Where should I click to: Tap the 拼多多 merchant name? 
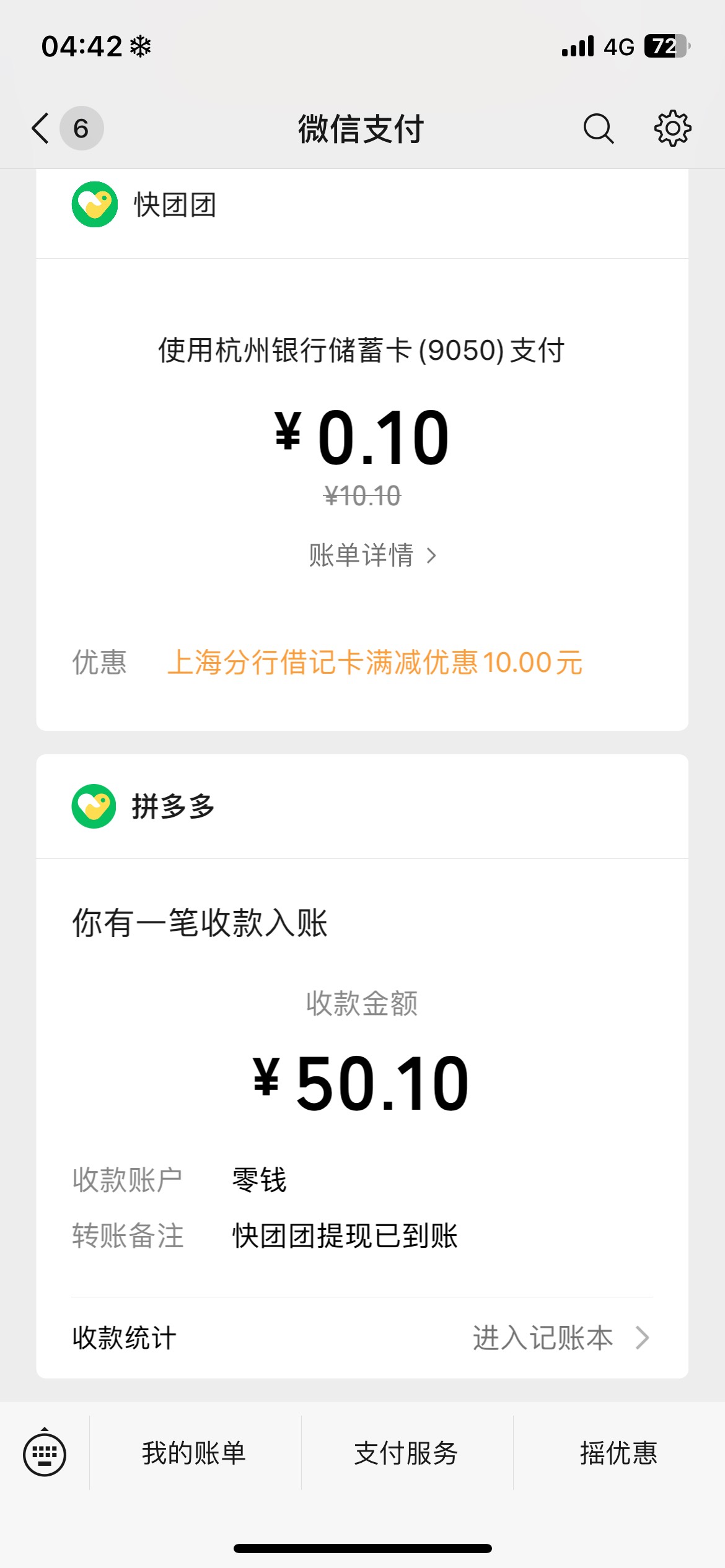coord(173,807)
